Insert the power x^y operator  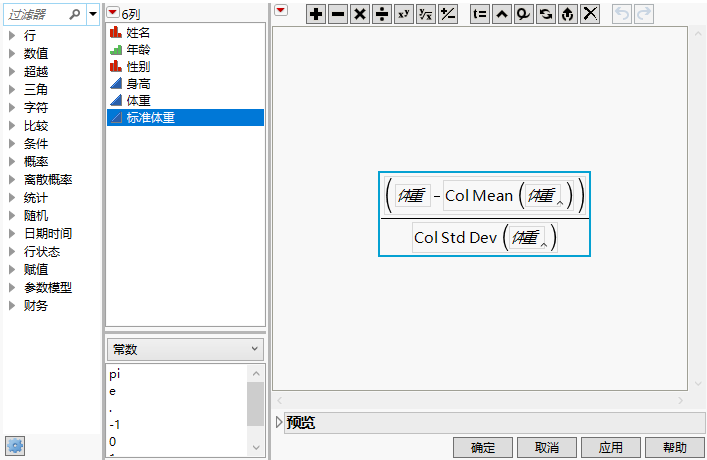[404, 14]
